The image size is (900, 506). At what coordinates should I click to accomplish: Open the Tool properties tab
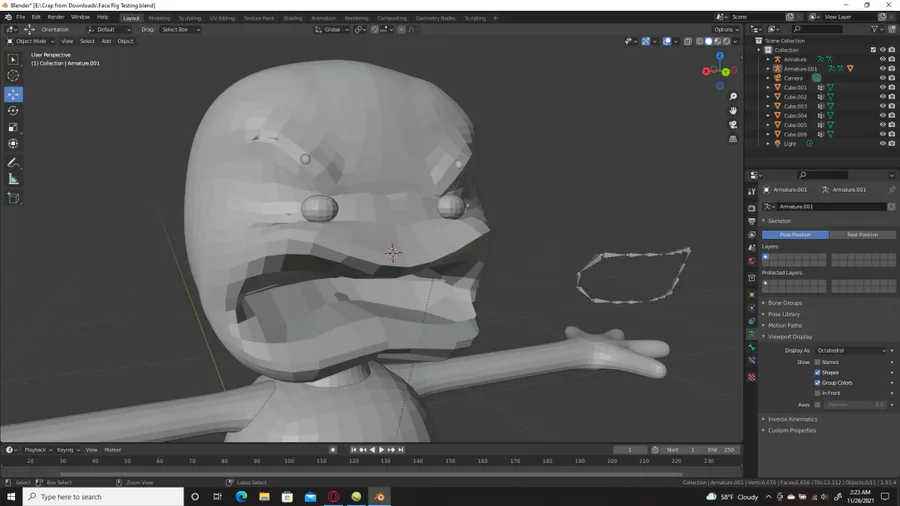752,192
